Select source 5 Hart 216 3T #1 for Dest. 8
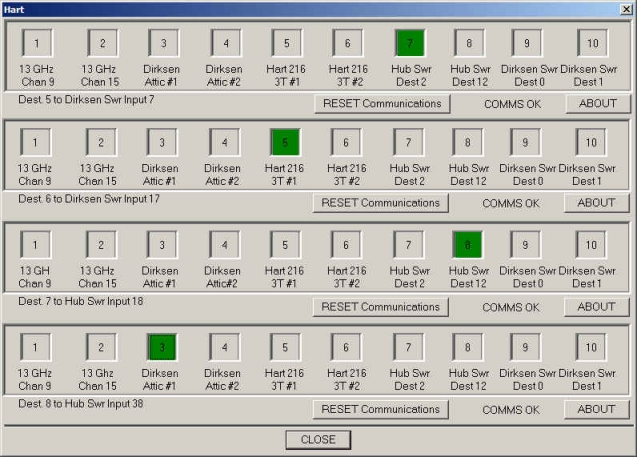 click(285, 347)
